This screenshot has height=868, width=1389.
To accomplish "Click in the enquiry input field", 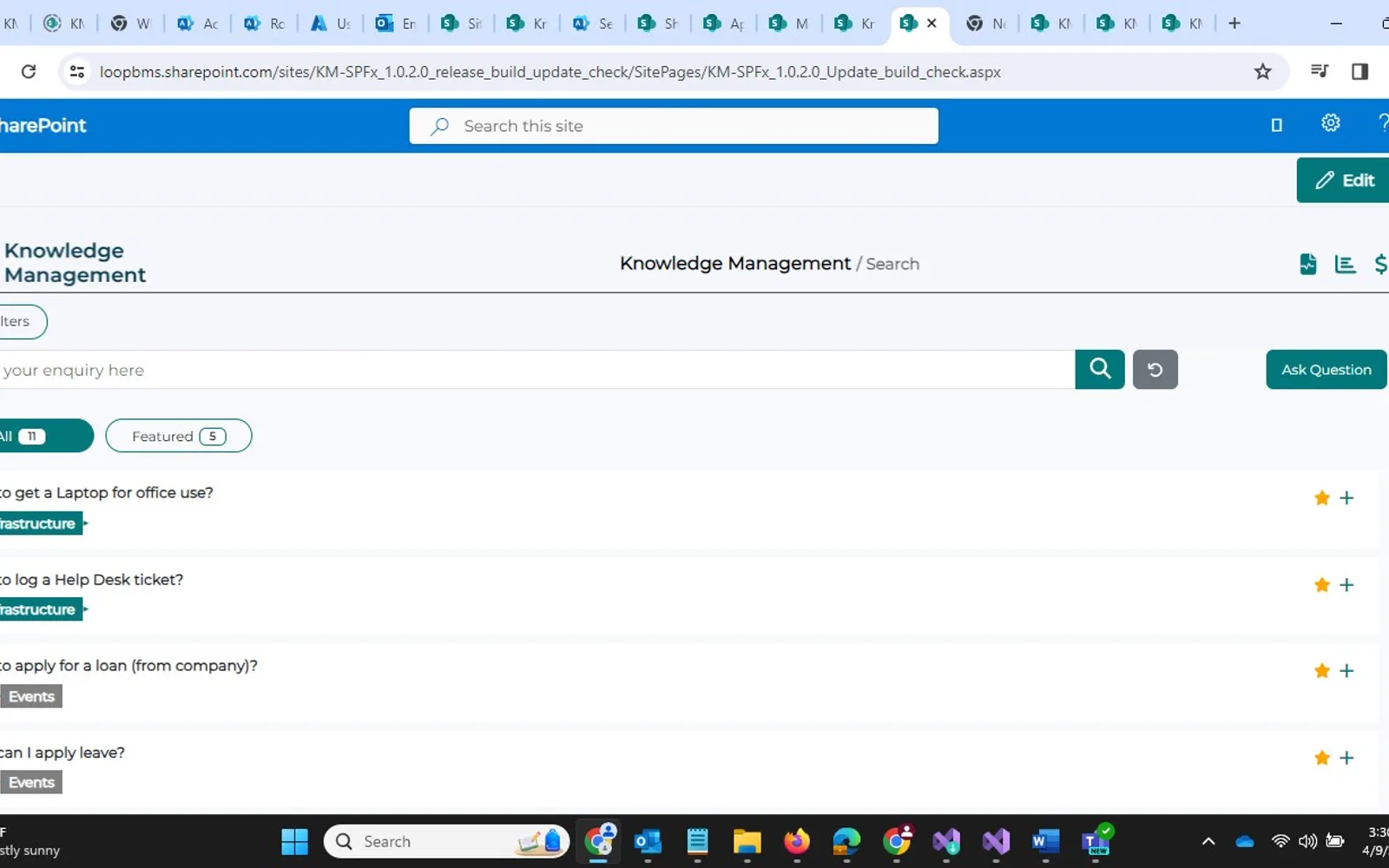I will tap(537, 370).
